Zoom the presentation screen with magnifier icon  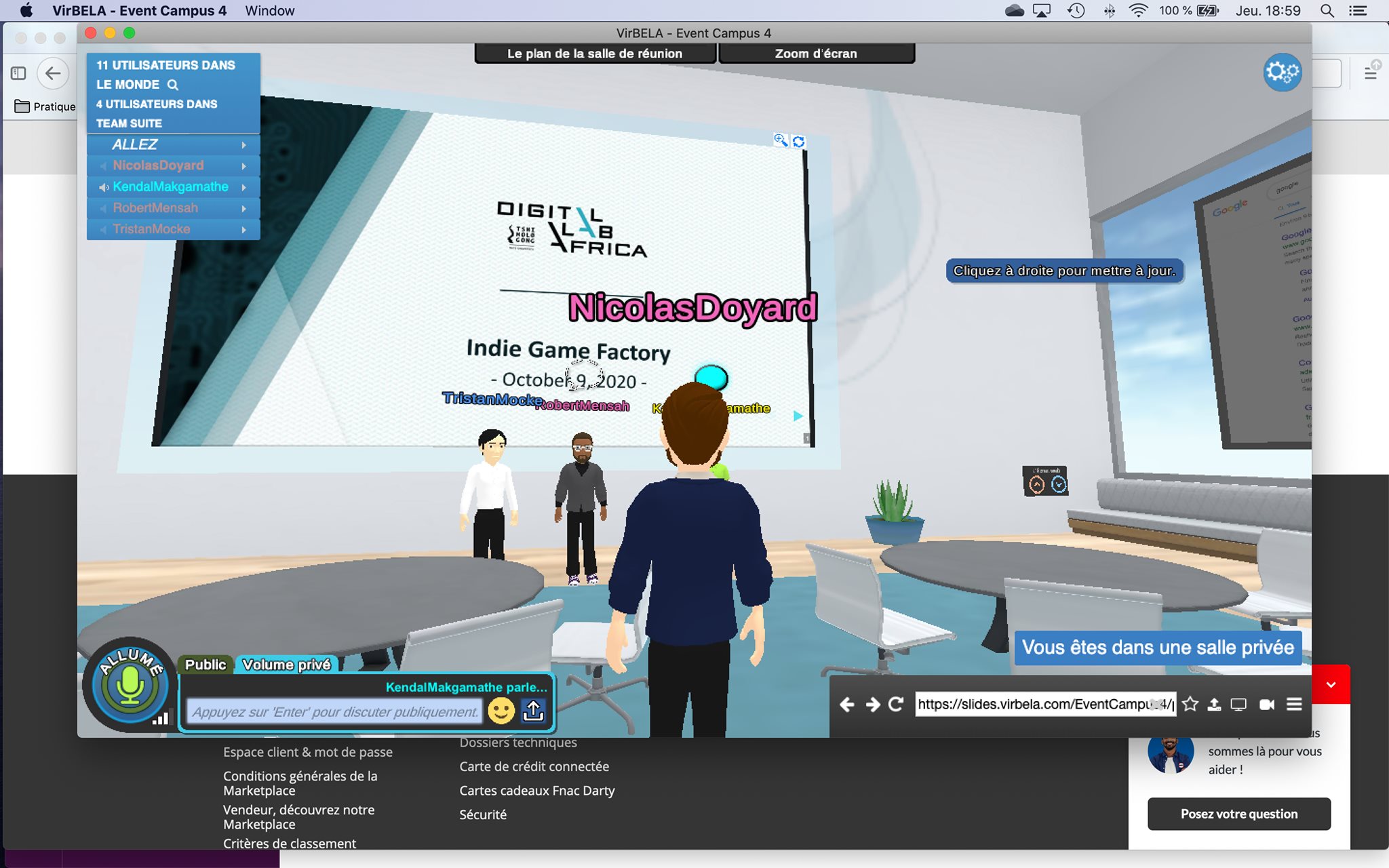pyautogui.click(x=781, y=140)
